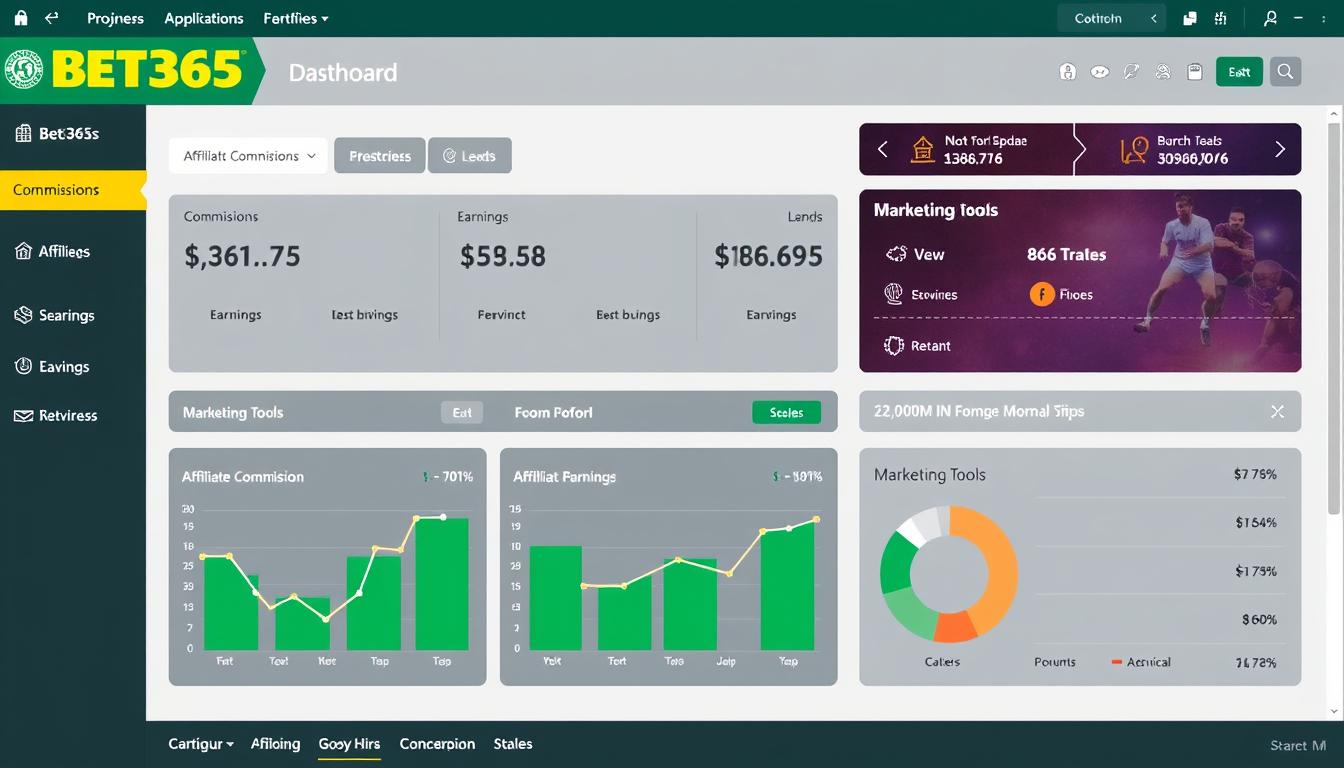Click the Leads button
The width and height of the screenshot is (1344, 768).
click(470, 156)
